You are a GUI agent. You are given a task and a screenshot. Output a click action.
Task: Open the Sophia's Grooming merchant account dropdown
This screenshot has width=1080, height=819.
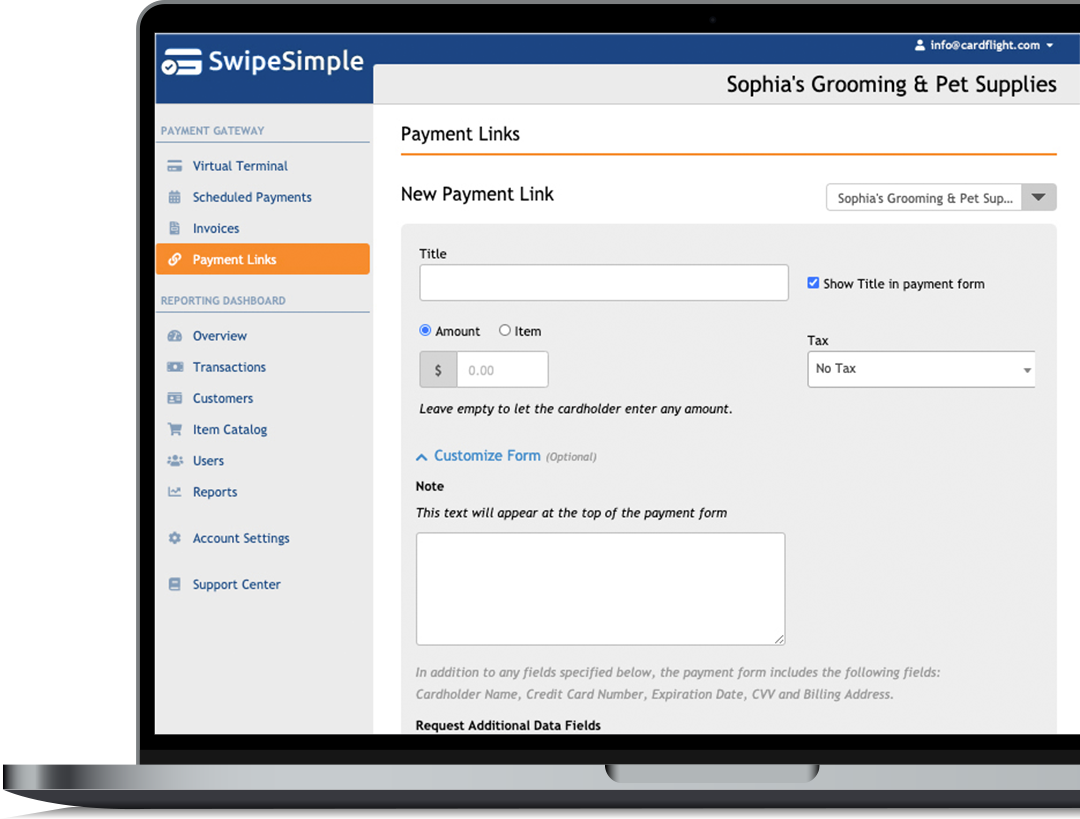click(x=940, y=197)
